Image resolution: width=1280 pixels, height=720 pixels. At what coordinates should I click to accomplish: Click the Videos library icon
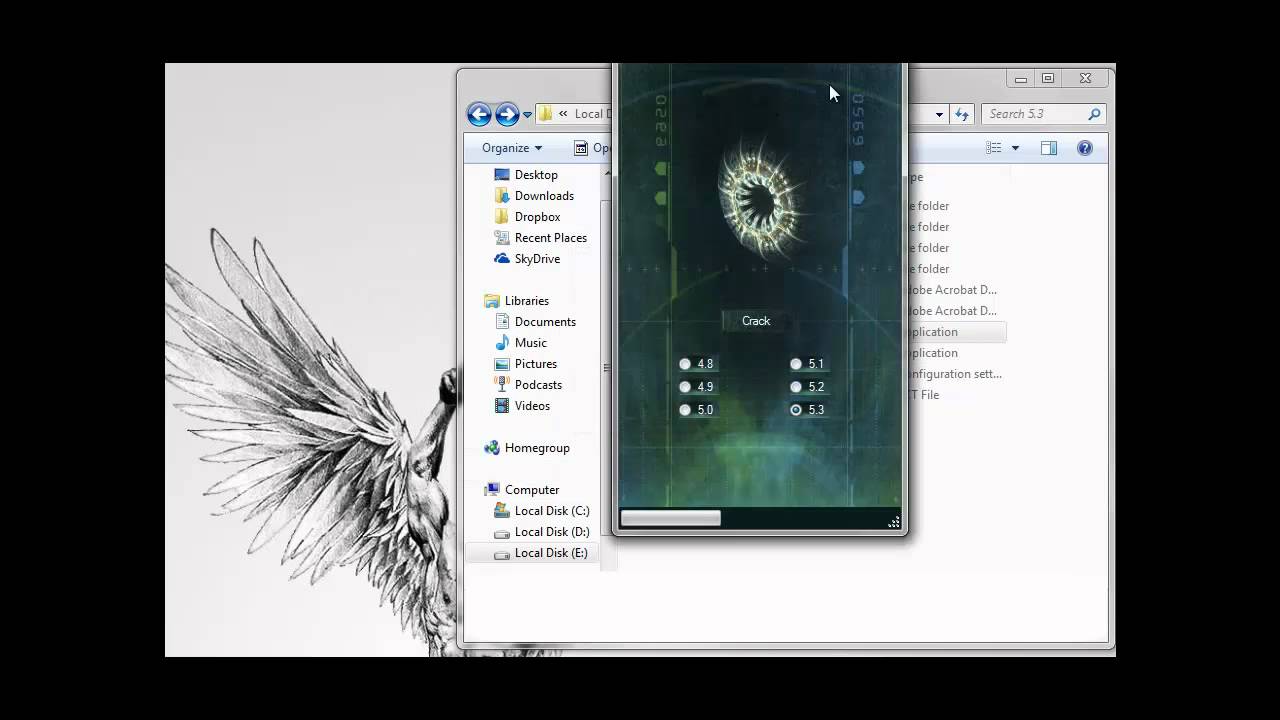point(502,406)
